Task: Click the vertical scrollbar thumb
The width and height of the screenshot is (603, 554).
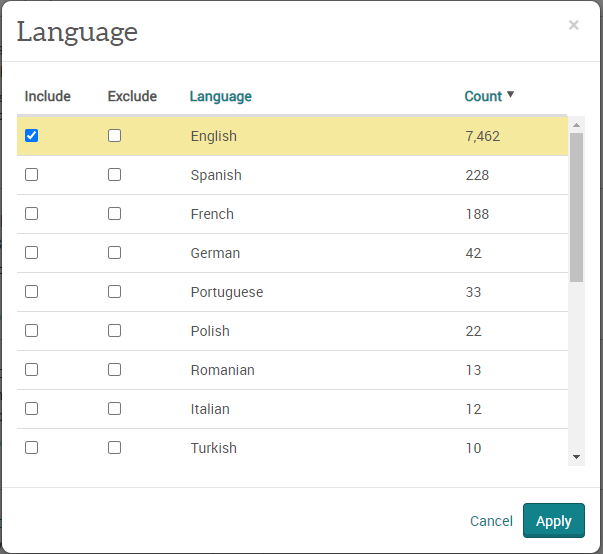Action: (576, 208)
